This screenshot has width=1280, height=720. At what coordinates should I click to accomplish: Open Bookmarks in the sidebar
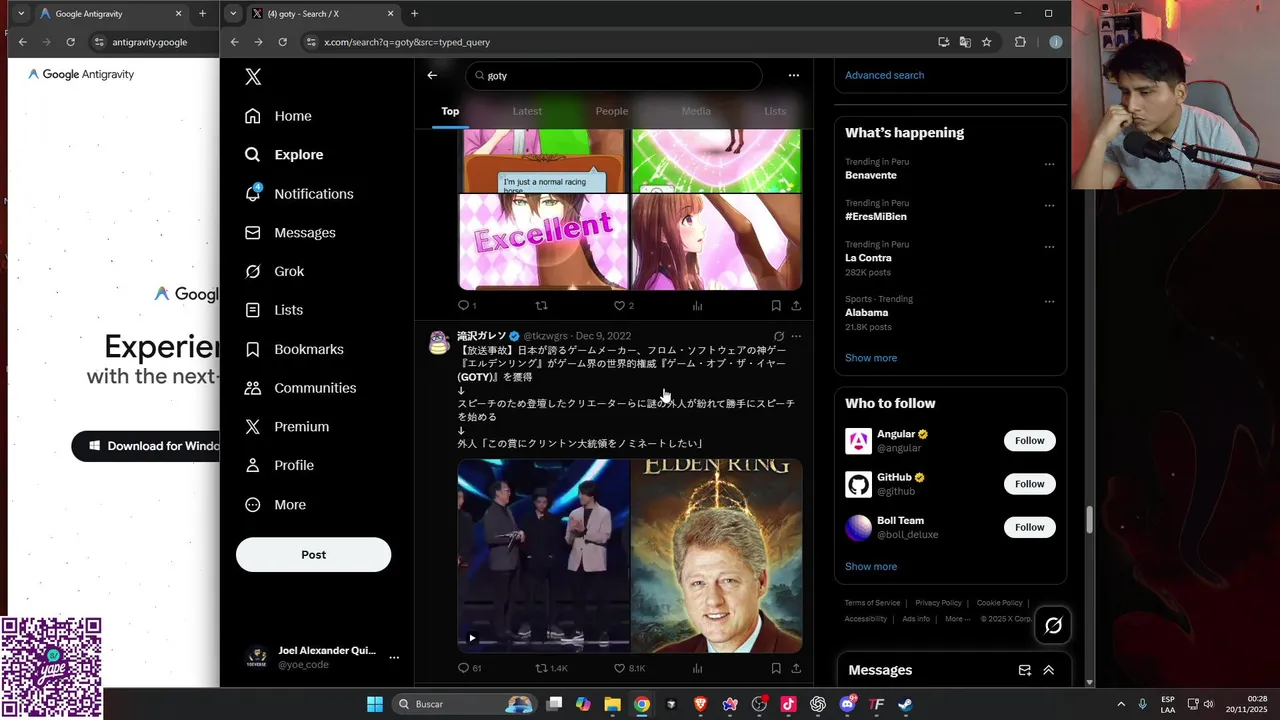coord(294,349)
